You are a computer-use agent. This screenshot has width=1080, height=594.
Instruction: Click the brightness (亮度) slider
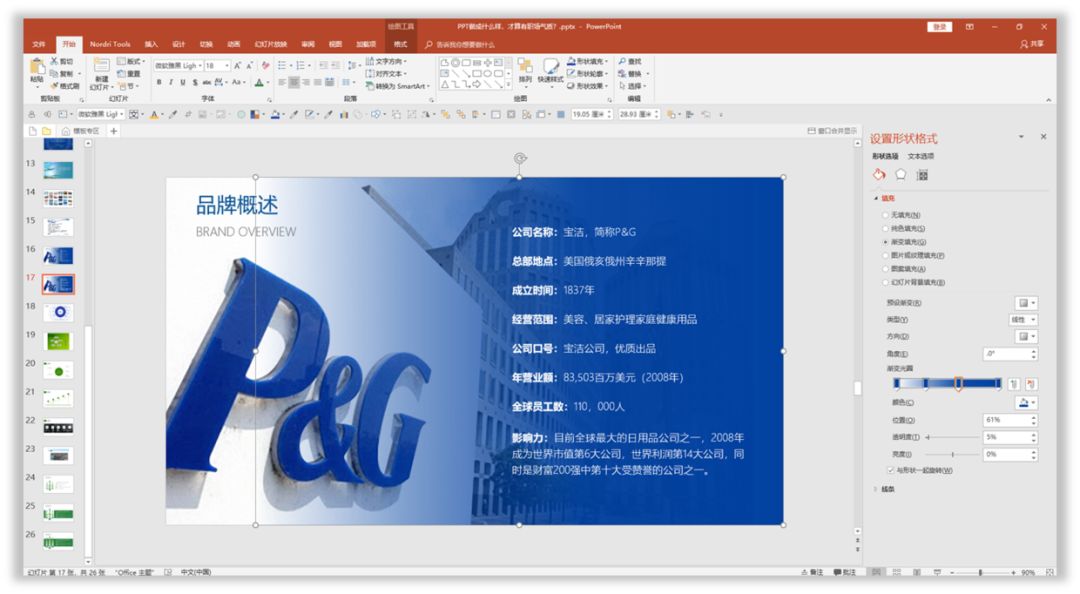point(953,455)
